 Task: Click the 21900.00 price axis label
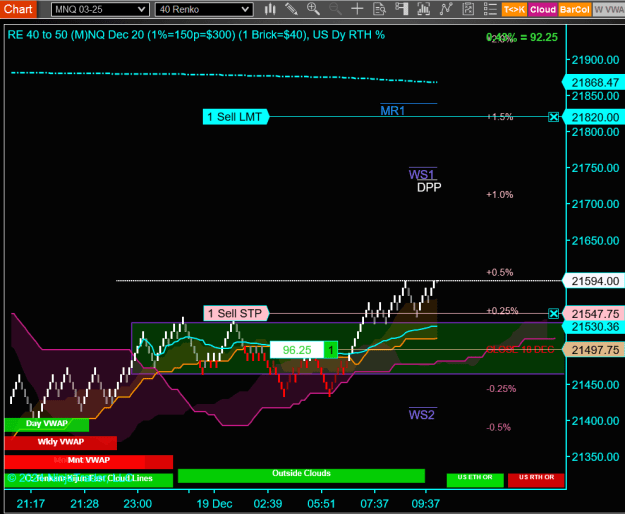click(595, 60)
